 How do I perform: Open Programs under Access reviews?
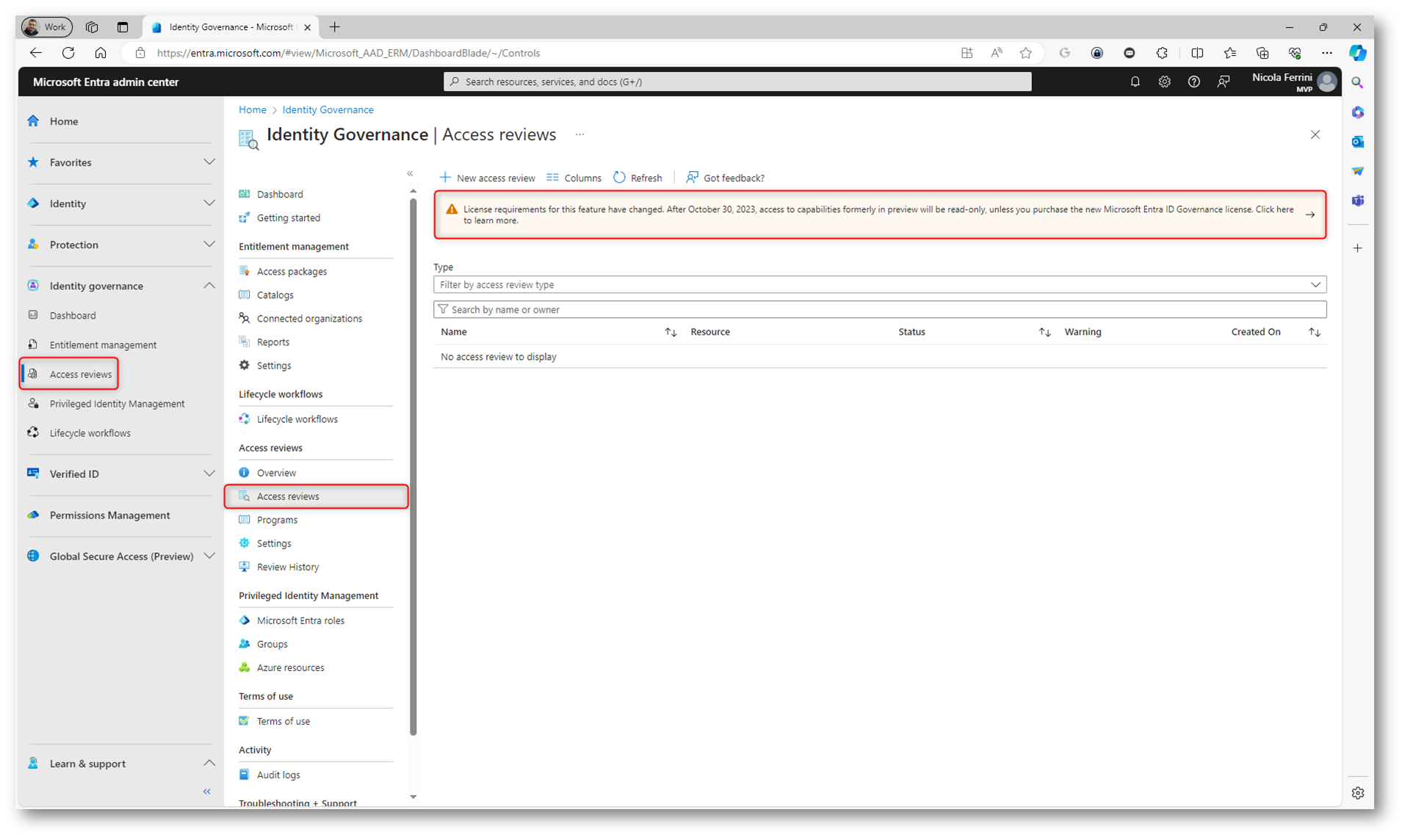277,520
